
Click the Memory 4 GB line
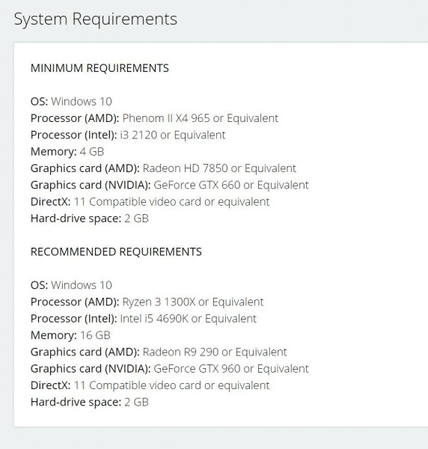67,152
